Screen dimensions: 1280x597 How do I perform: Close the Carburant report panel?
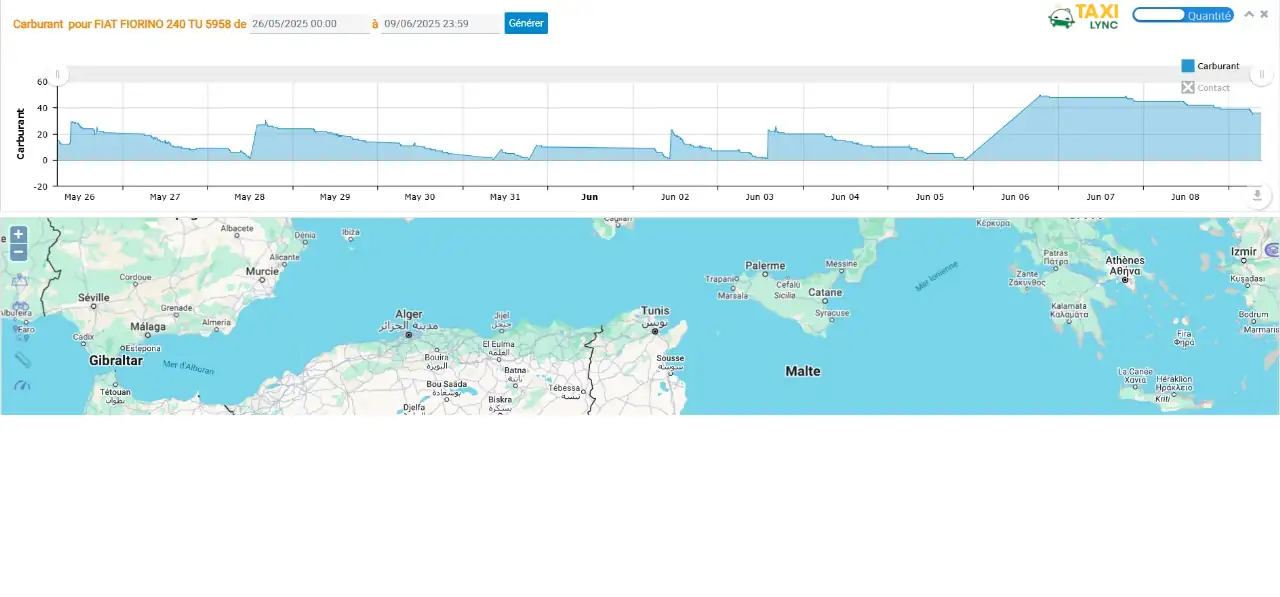pyautogui.click(x=1264, y=14)
